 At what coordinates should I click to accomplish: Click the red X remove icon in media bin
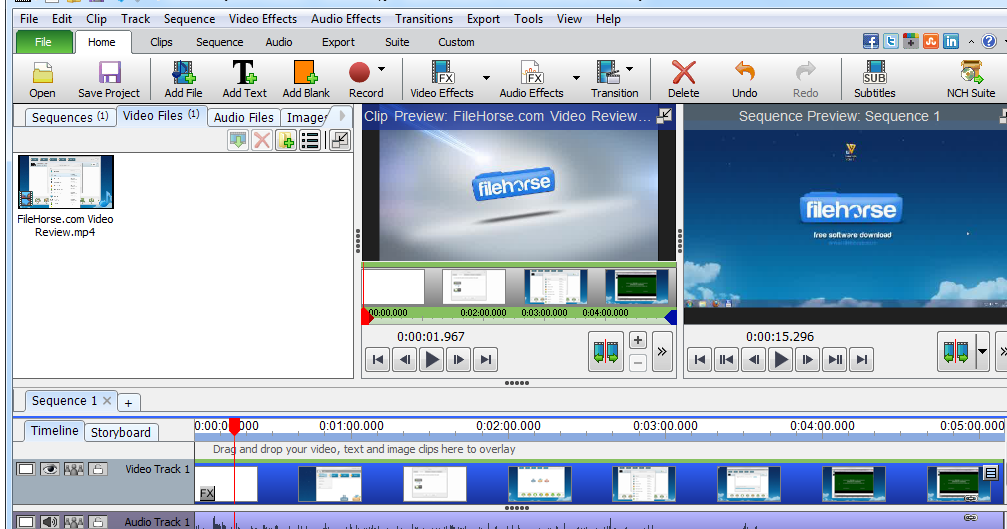point(262,140)
